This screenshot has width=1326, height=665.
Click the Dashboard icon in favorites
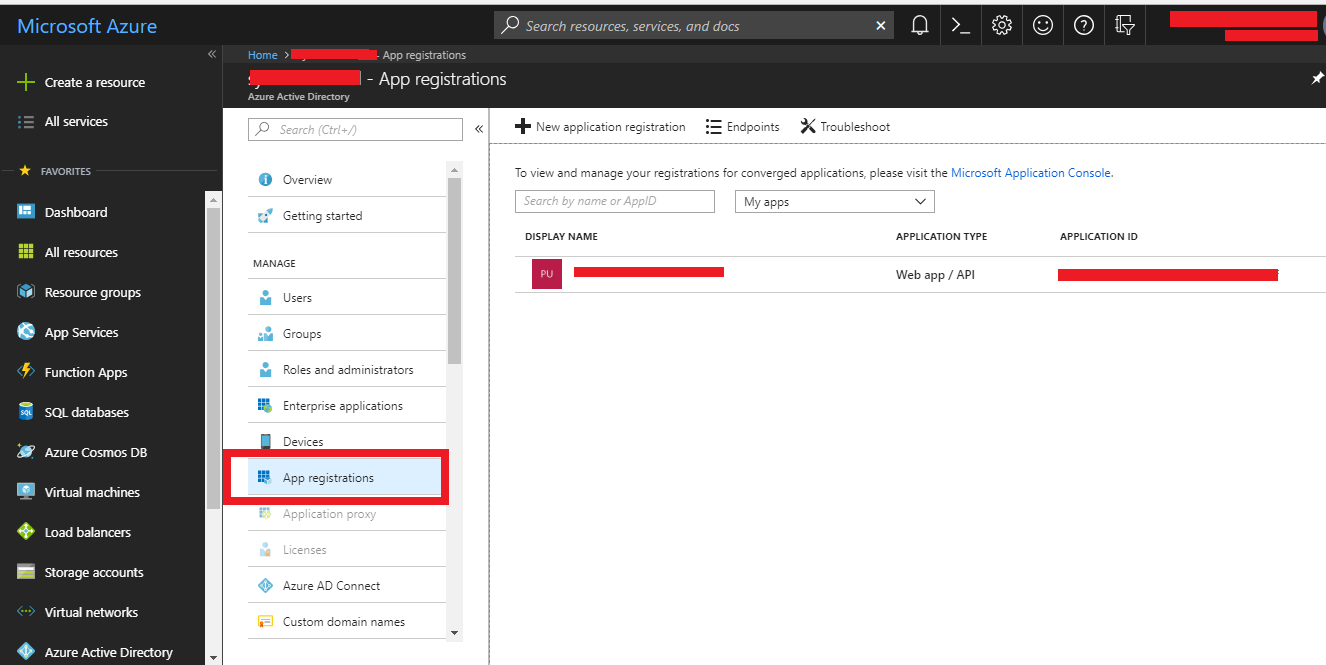coord(26,212)
